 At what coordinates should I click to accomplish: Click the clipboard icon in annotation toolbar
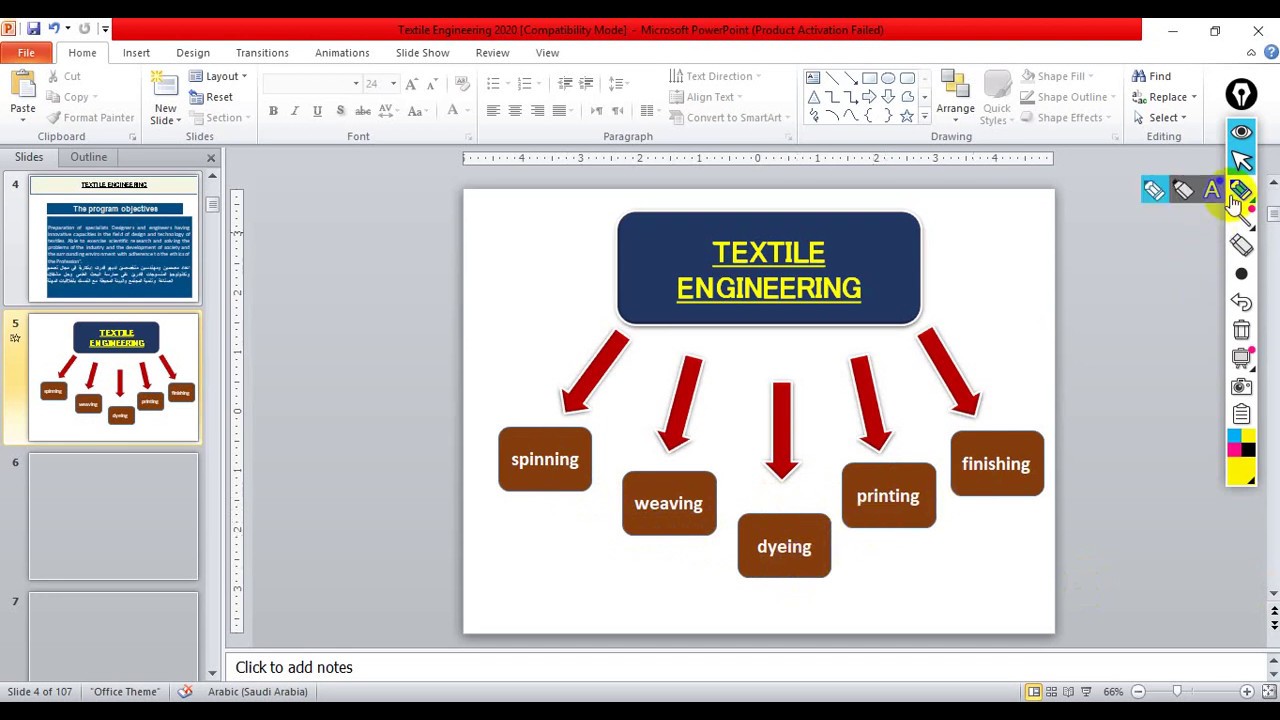click(x=1241, y=414)
